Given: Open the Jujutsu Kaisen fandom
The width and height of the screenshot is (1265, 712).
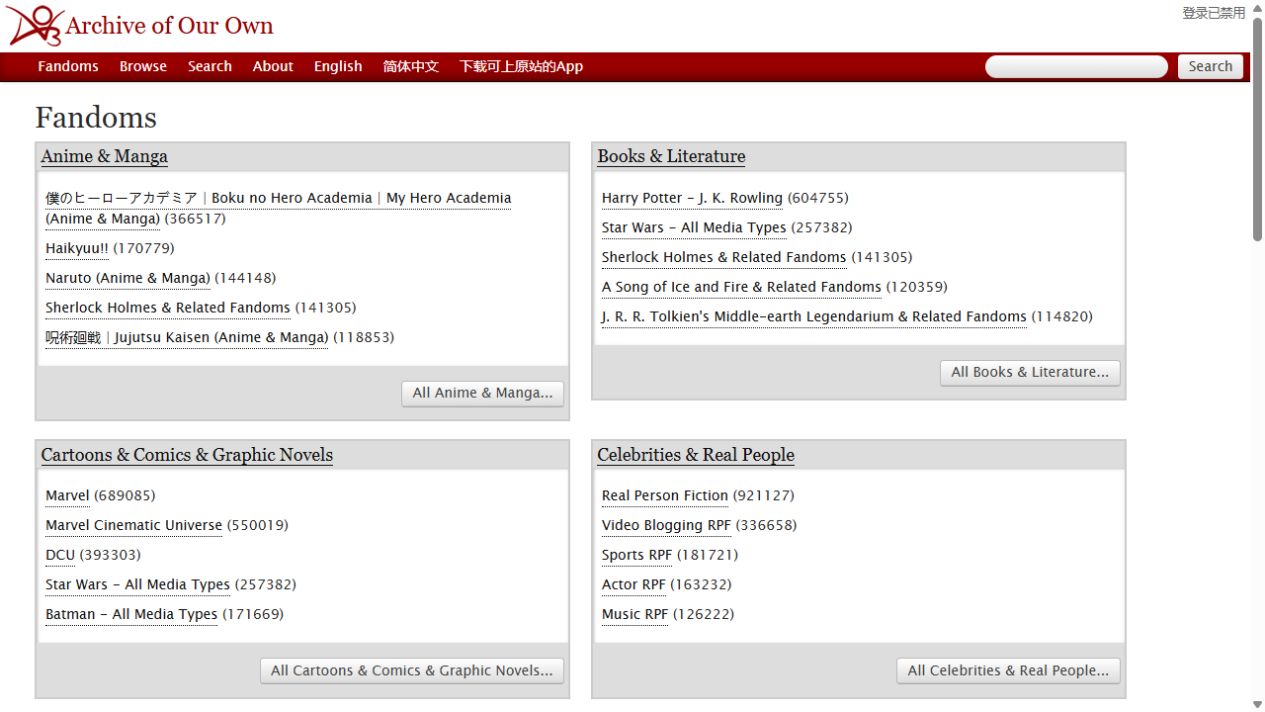Looking at the screenshot, I should click(187, 338).
